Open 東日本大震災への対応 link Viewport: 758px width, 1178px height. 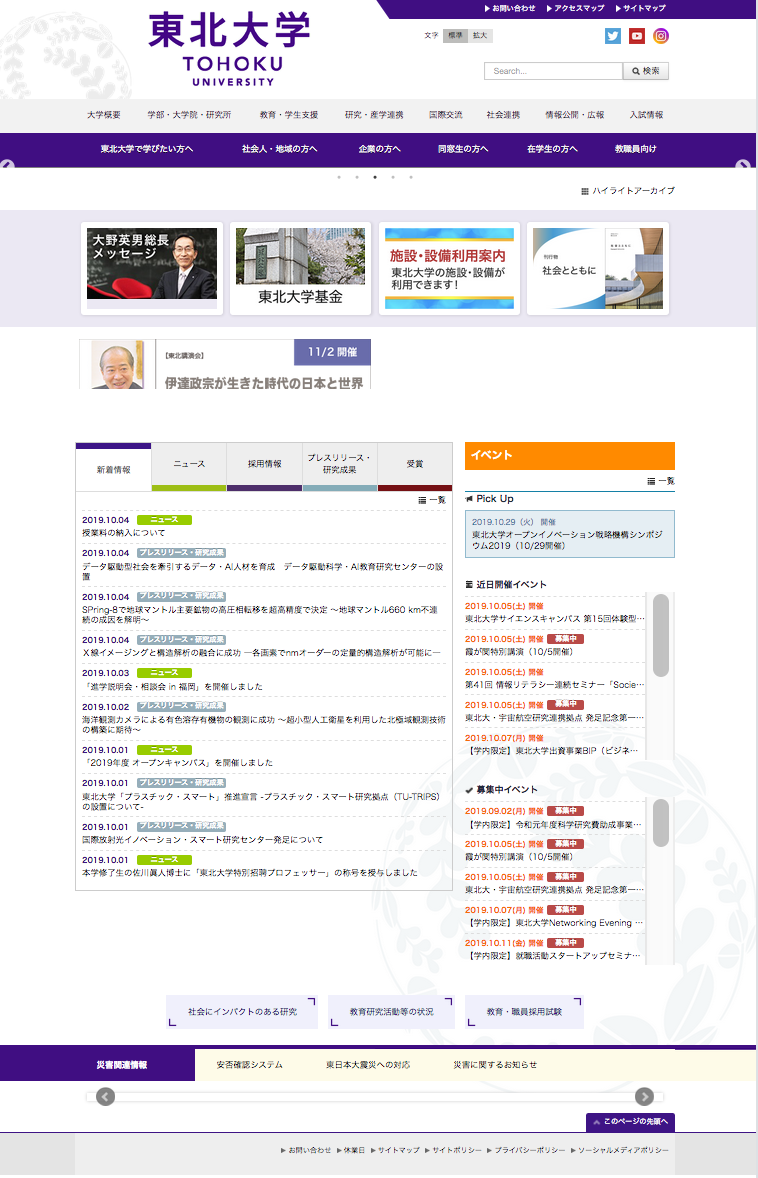368,1065
